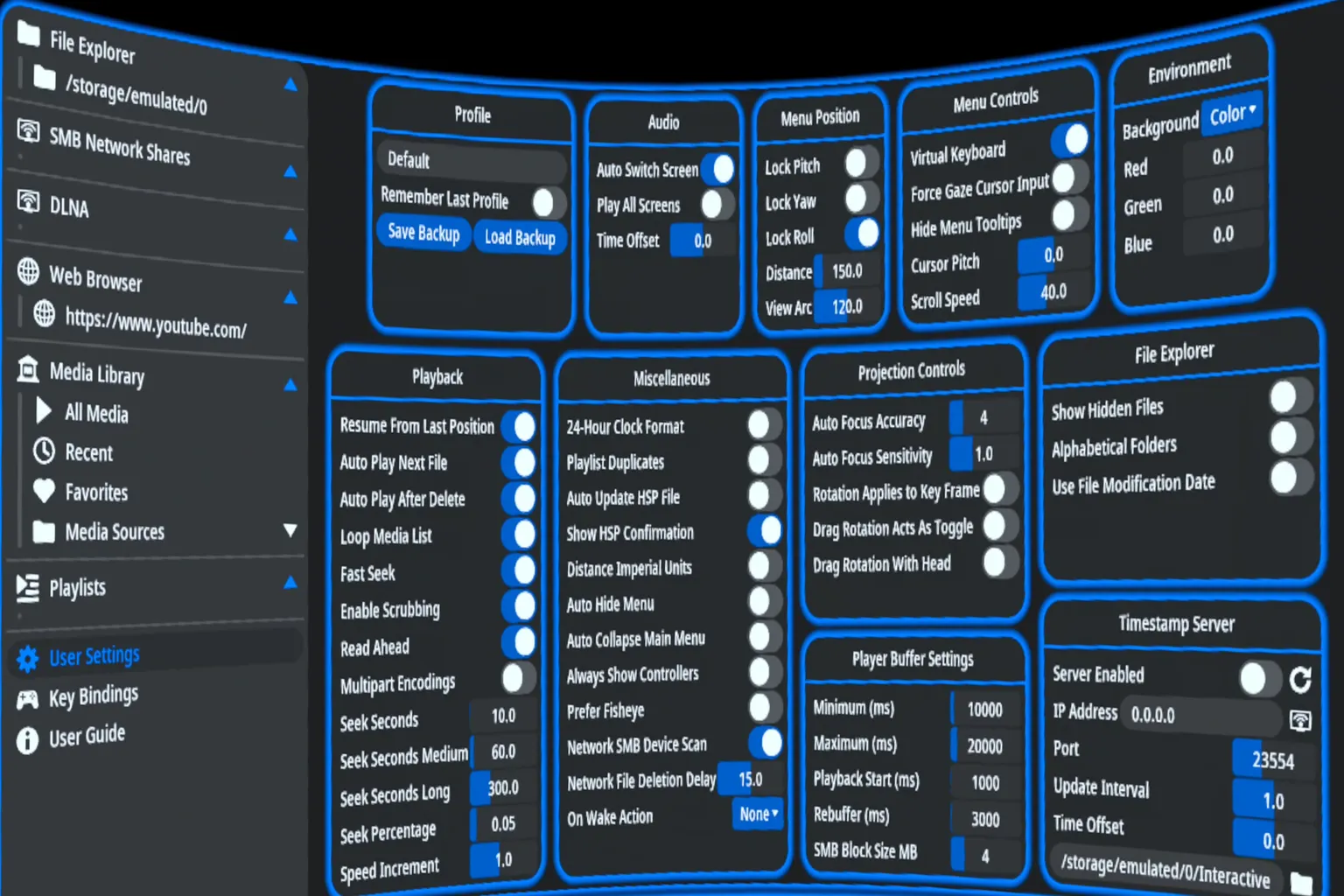Turn on the 24-Hour Clock Format toggle
The height and width of the screenshot is (896, 1344).
tap(762, 425)
